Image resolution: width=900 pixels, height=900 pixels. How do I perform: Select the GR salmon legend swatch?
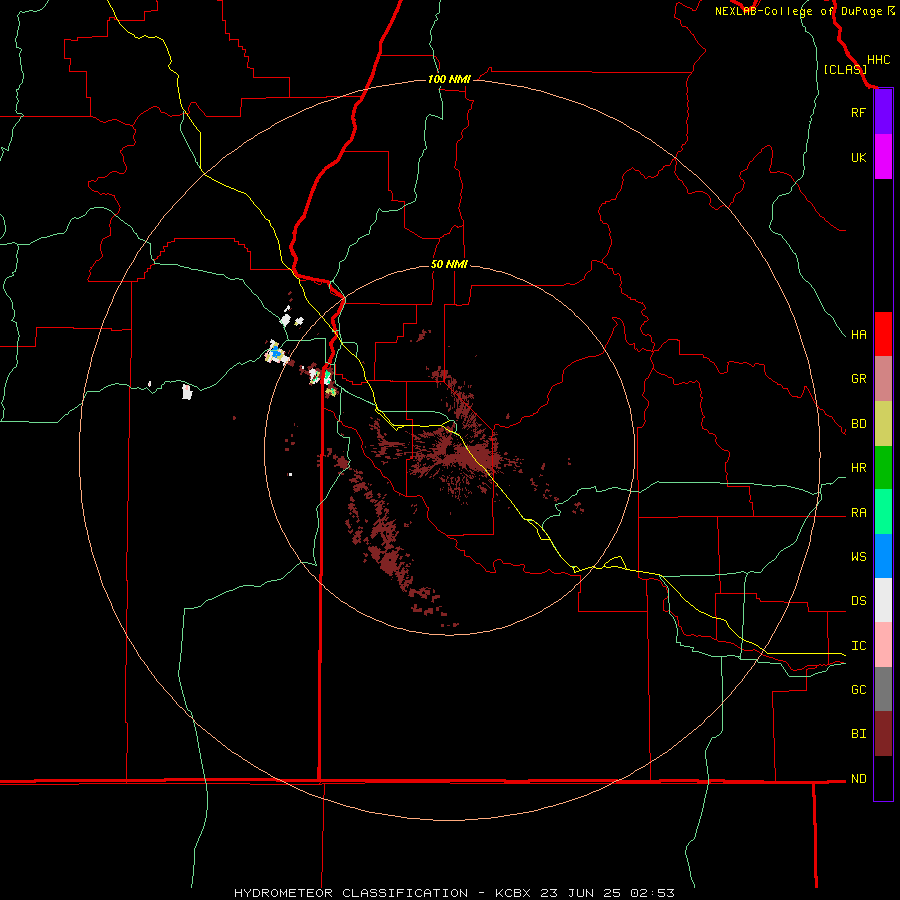pyautogui.click(x=883, y=379)
